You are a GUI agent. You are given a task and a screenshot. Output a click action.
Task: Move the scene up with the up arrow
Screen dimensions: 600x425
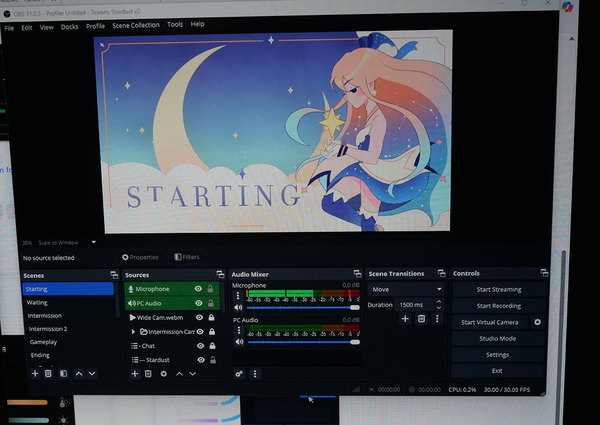pos(79,374)
